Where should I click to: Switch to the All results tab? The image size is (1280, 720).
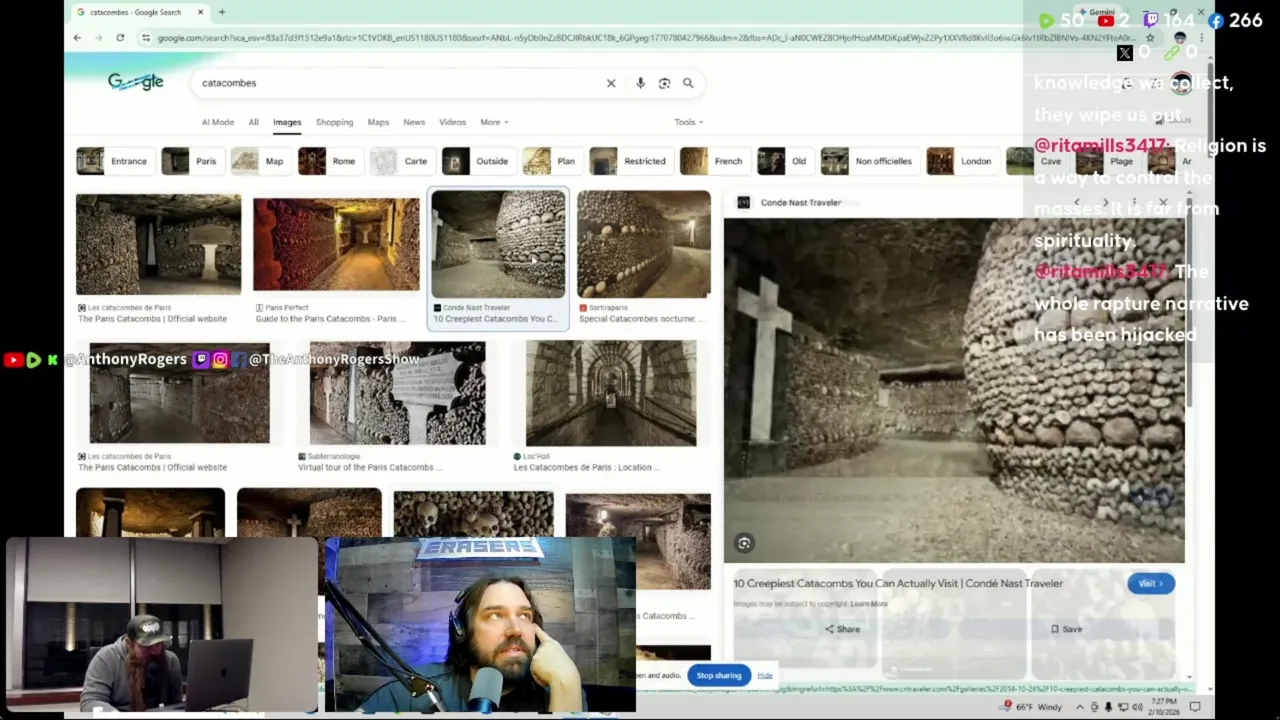(x=253, y=122)
